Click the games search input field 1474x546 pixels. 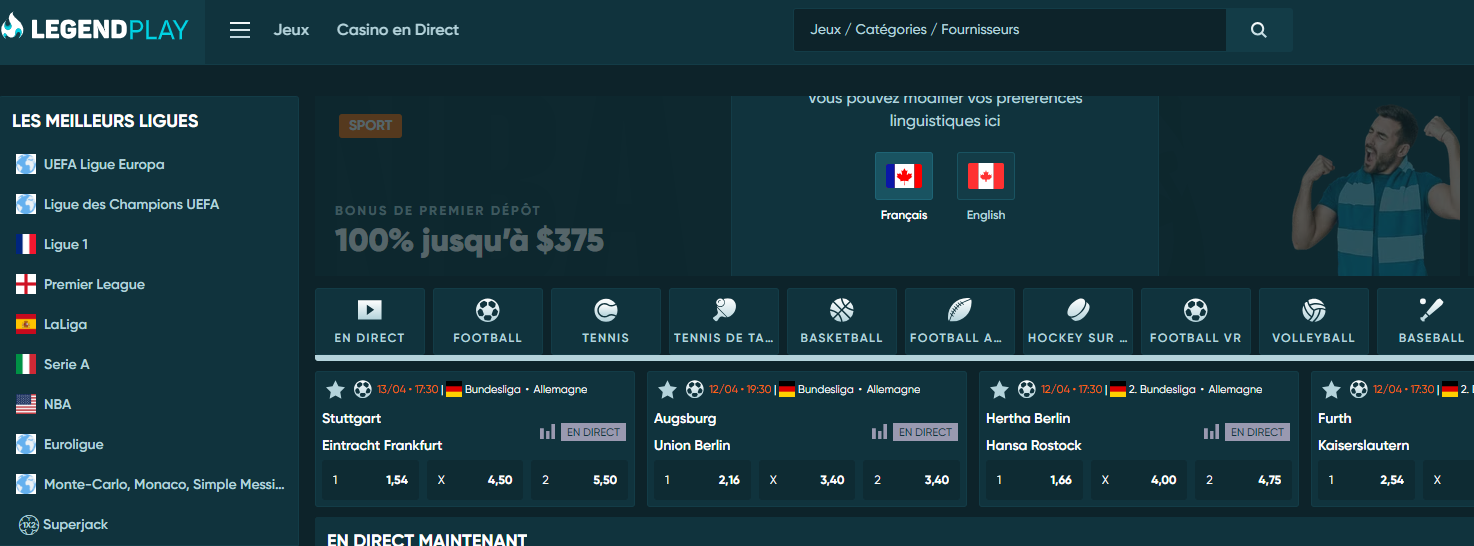point(1008,30)
